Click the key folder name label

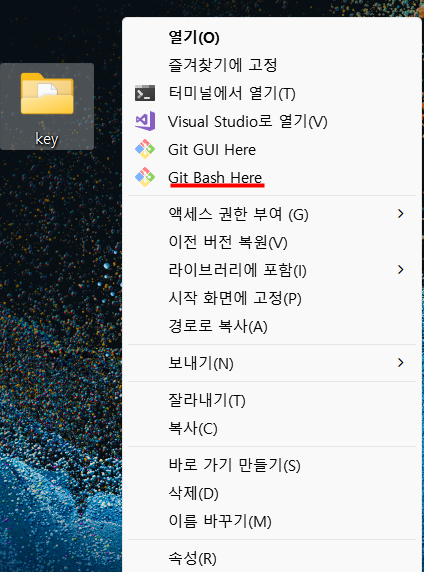click(x=47, y=139)
